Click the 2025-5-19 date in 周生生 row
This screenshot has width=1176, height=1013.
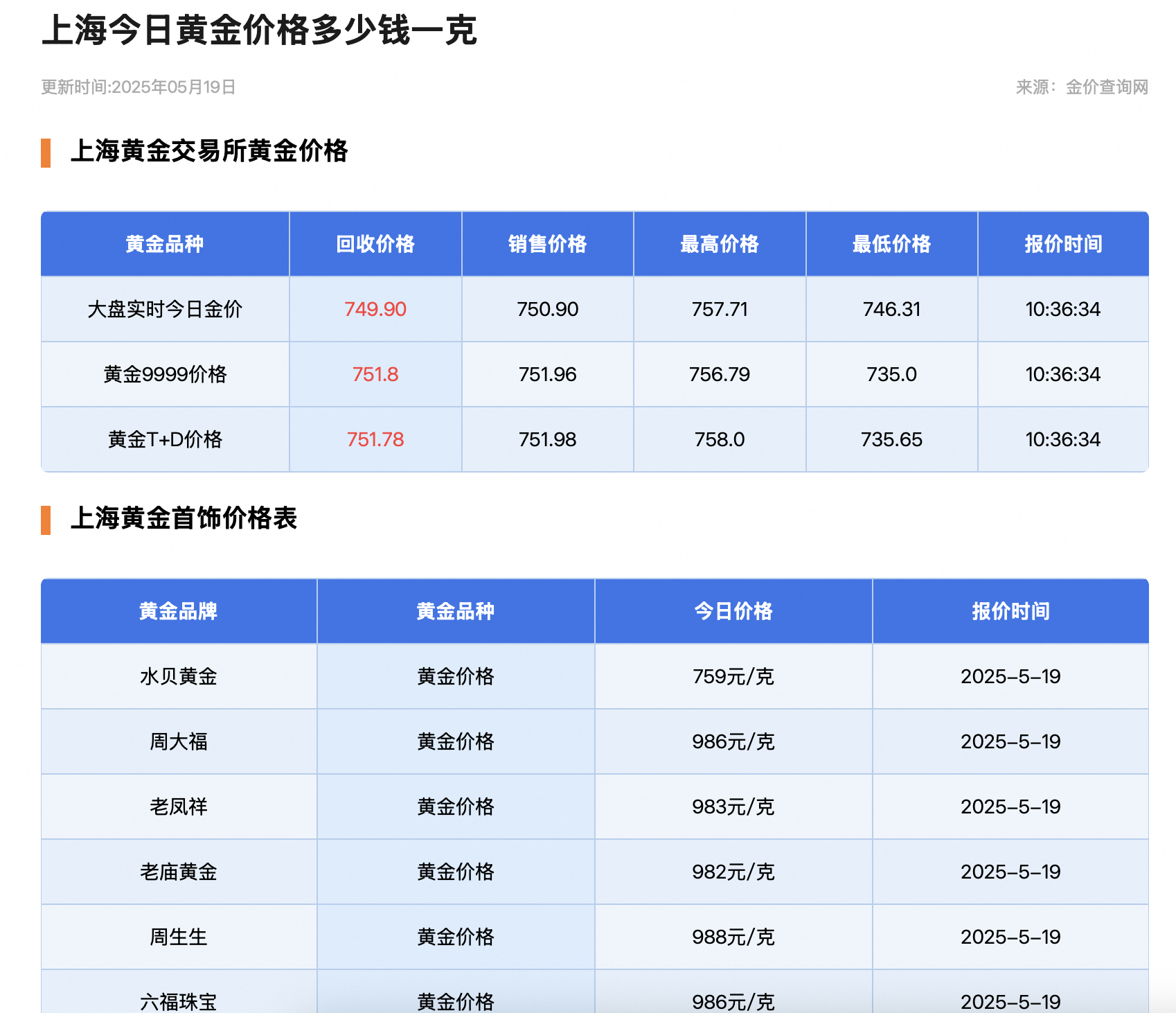pos(1010,937)
